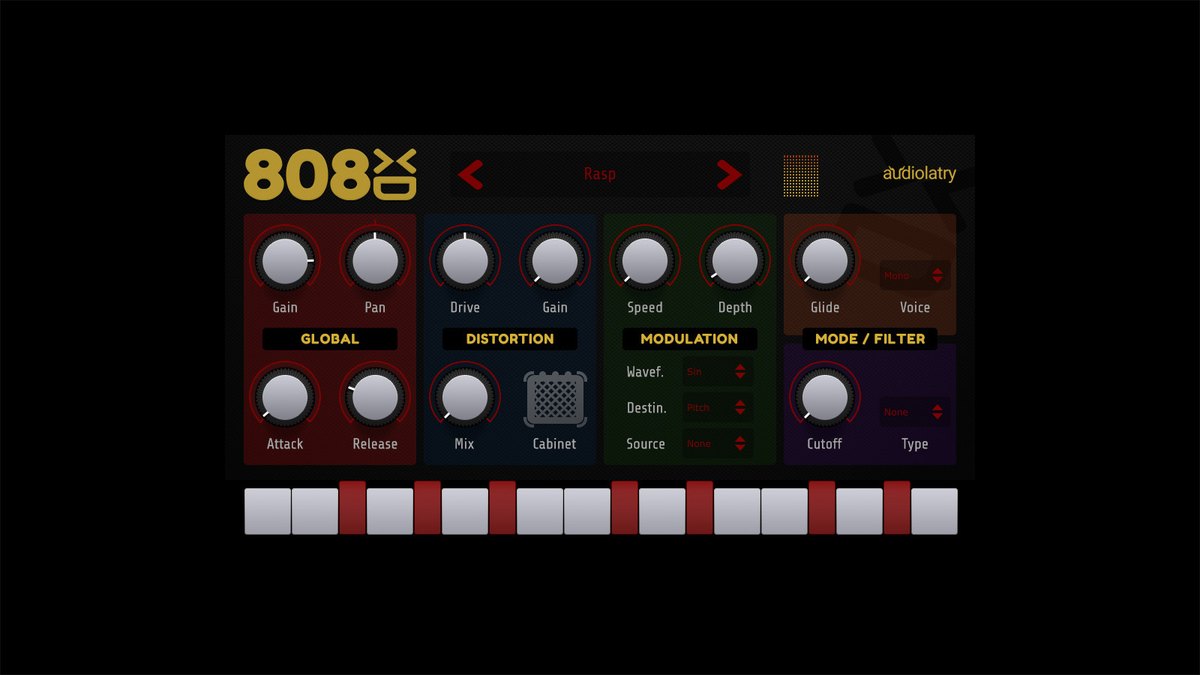The image size is (1200, 675).
Task: Click the preset name Rasp
Action: [x=600, y=174]
